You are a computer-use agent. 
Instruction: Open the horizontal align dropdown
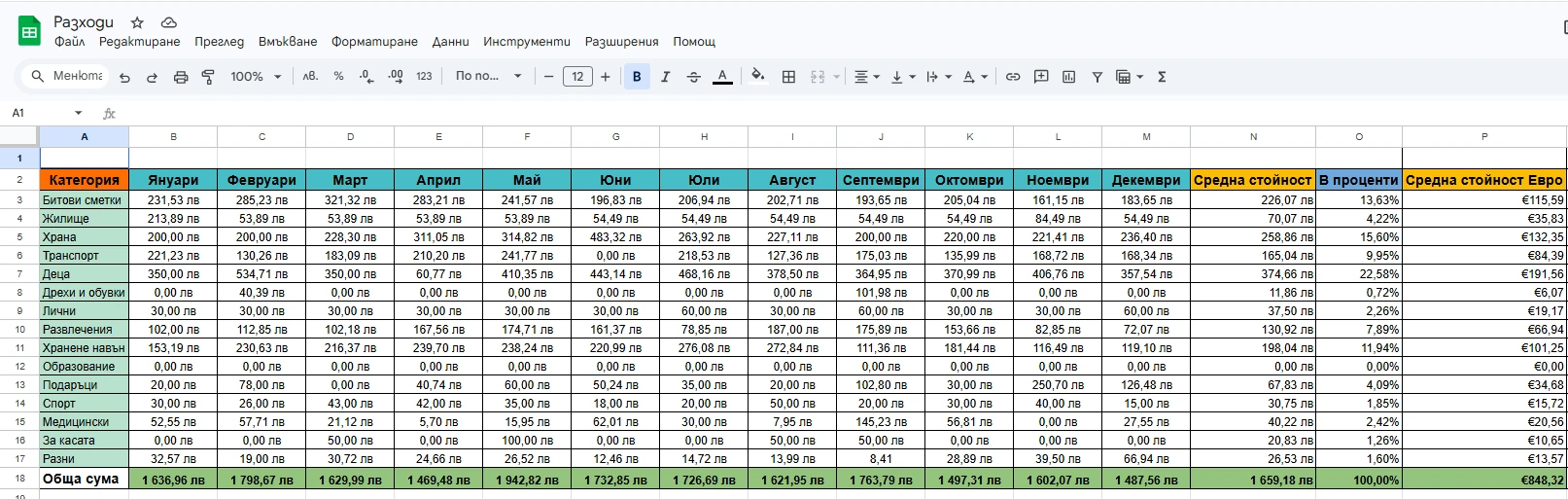[865, 77]
